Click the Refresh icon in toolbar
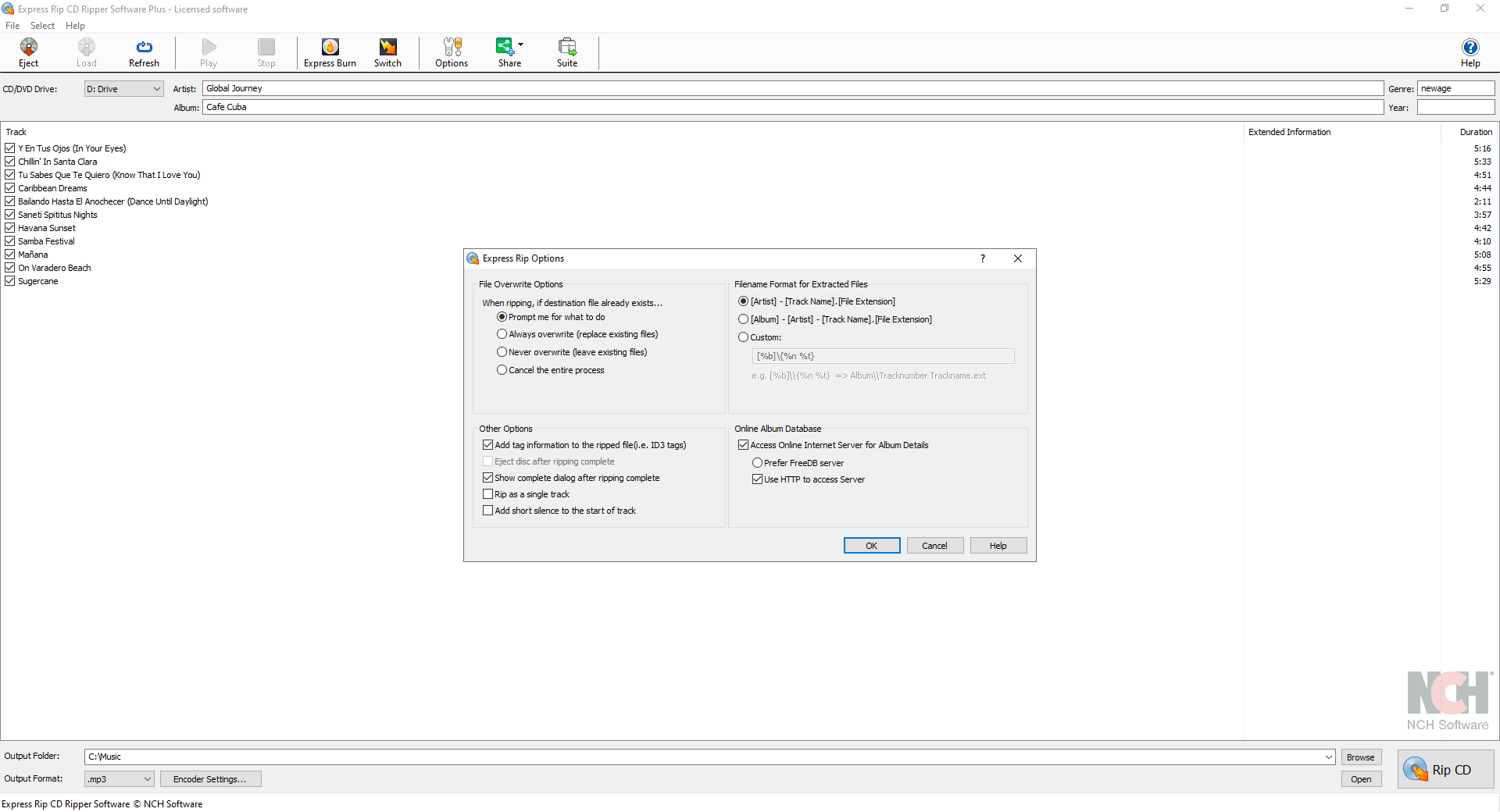 [x=144, y=48]
